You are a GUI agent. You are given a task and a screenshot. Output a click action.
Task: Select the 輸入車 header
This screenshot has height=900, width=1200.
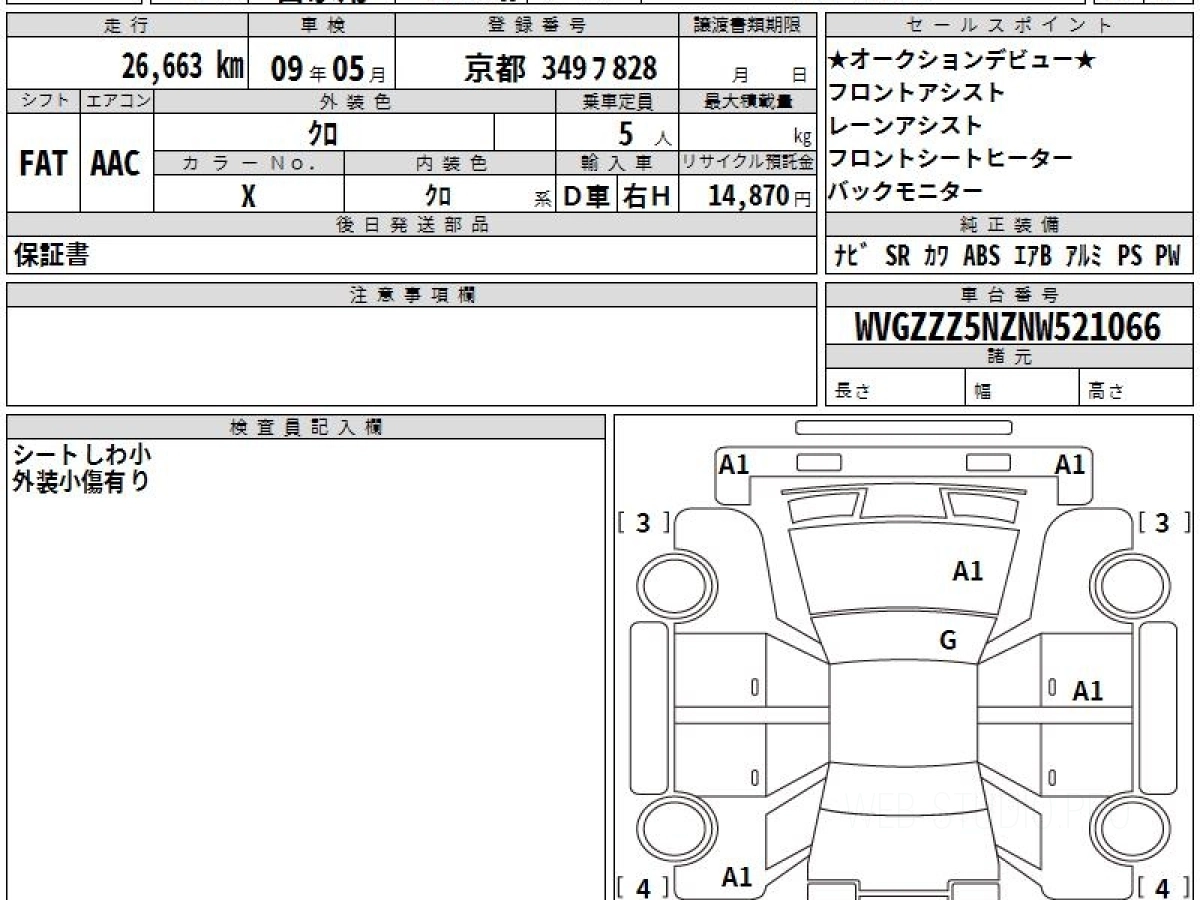(617, 164)
